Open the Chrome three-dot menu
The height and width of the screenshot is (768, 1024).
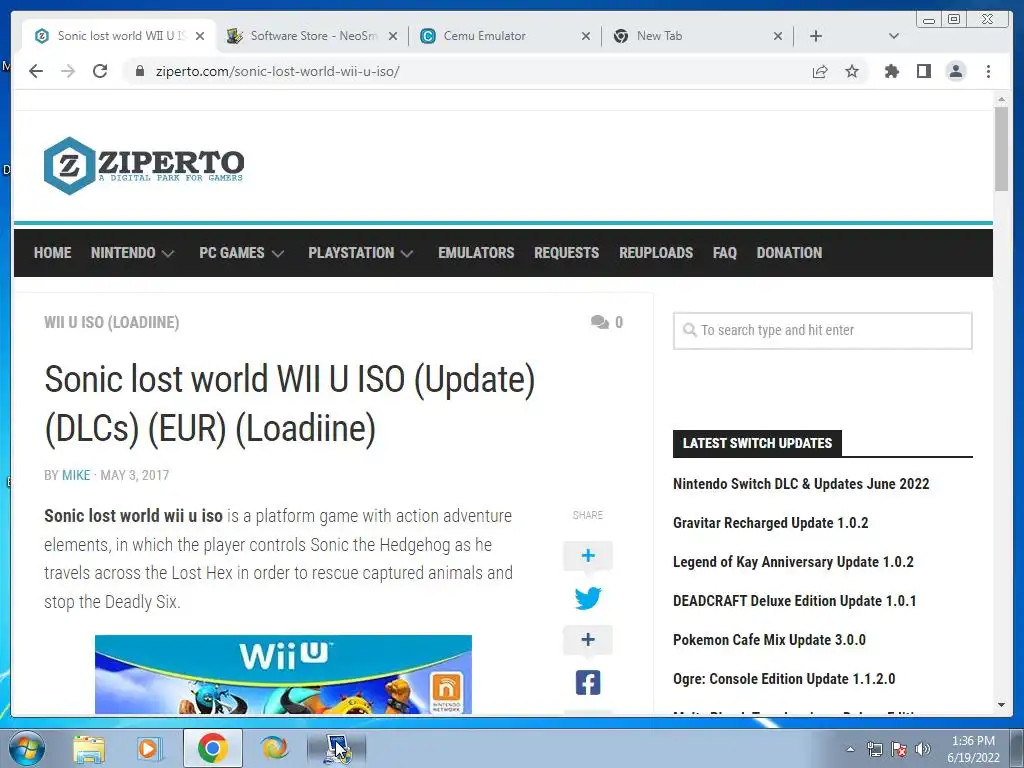coord(988,71)
